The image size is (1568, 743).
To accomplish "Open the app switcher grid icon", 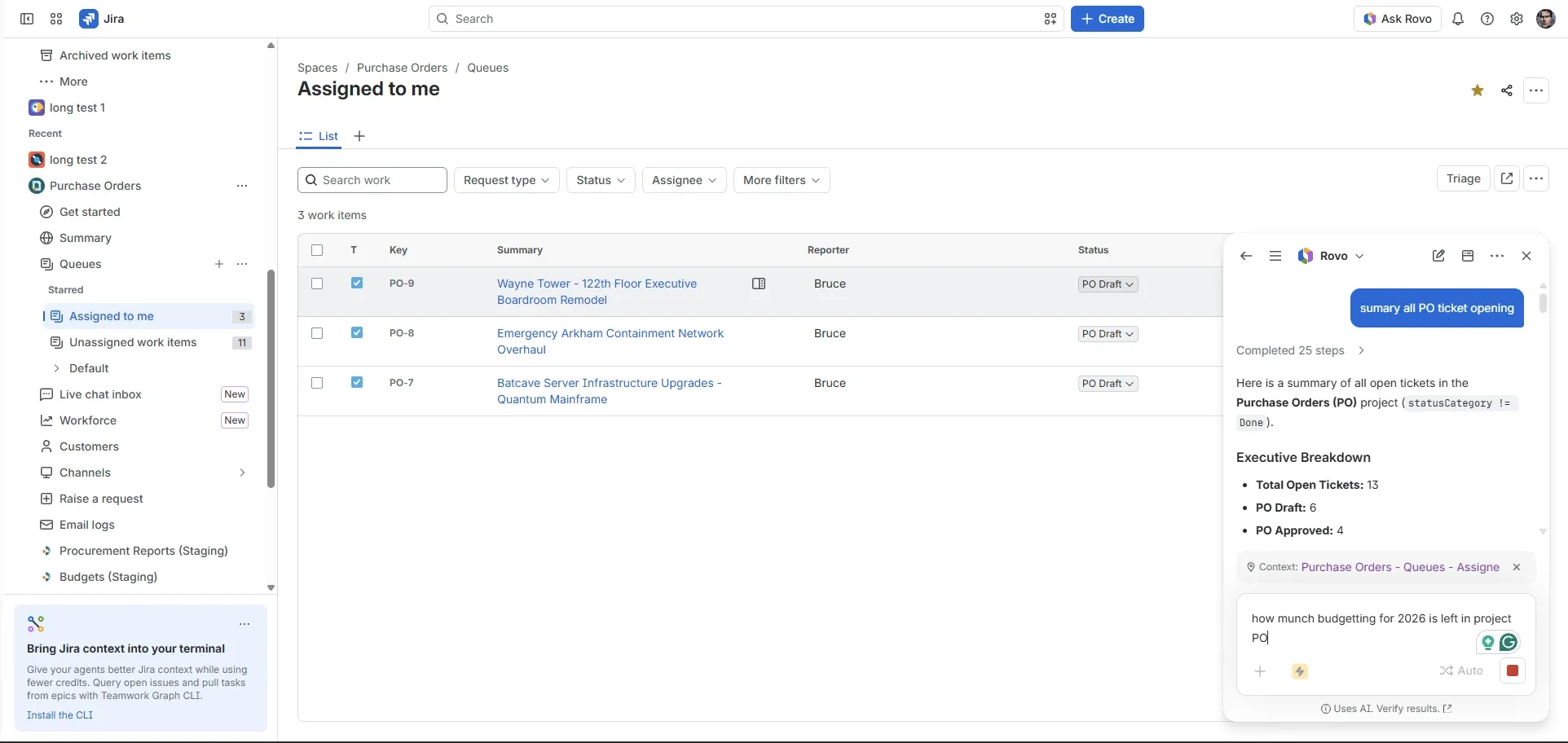I will 56,19.
